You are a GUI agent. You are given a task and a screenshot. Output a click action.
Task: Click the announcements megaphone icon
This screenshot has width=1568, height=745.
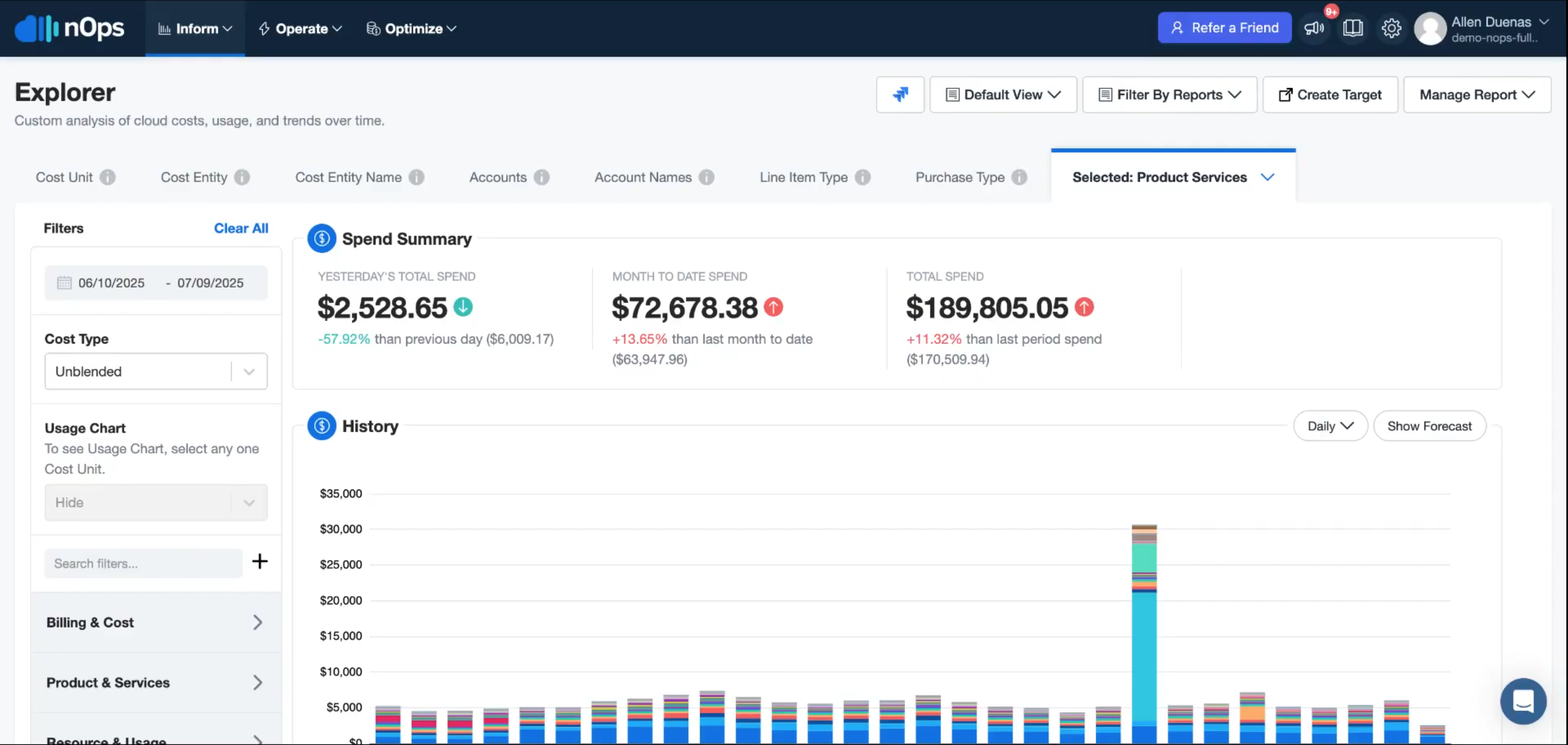(1314, 28)
